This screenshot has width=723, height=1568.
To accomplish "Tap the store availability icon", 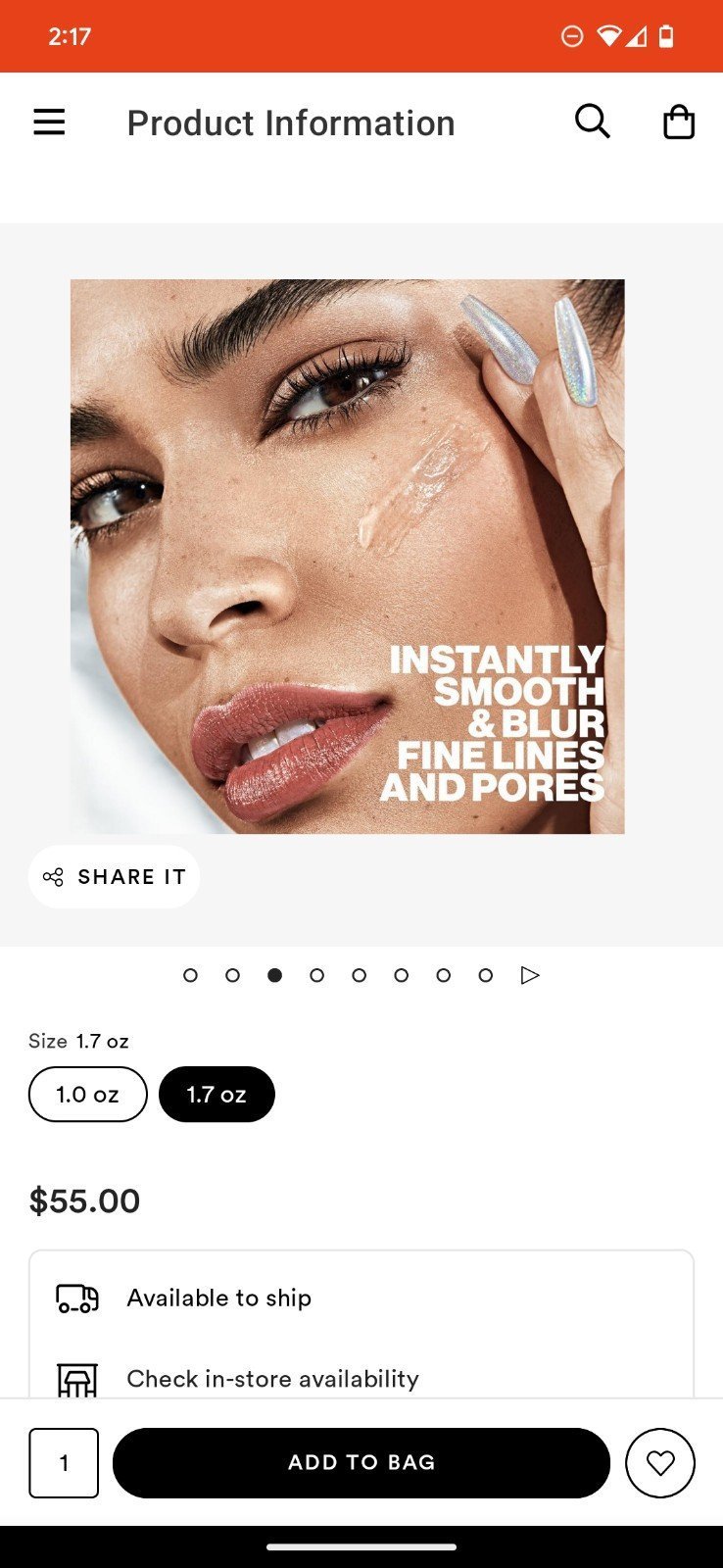I will tap(77, 1380).
